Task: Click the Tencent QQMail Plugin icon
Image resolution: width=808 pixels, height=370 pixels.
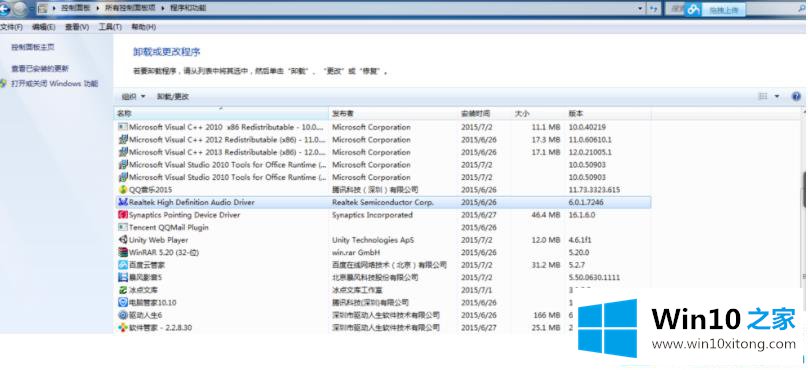Action: pyautogui.click(x=123, y=227)
